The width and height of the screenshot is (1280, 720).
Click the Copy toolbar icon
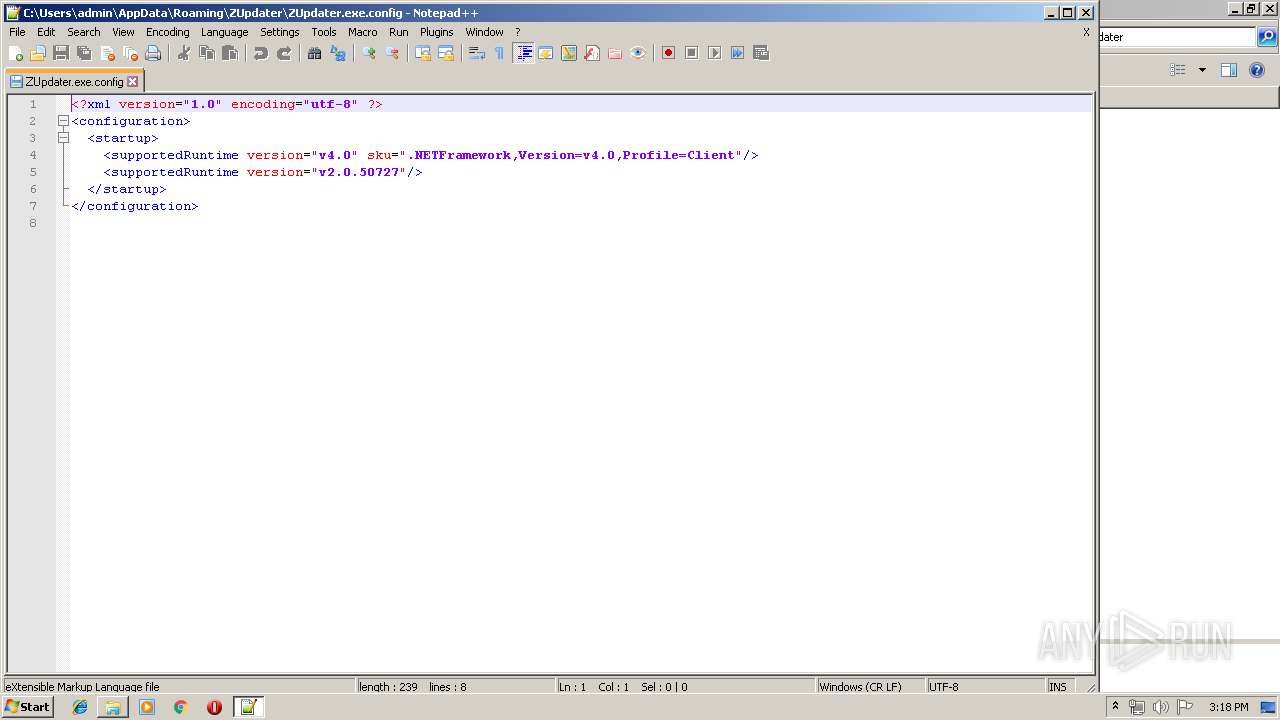pyautogui.click(x=207, y=53)
